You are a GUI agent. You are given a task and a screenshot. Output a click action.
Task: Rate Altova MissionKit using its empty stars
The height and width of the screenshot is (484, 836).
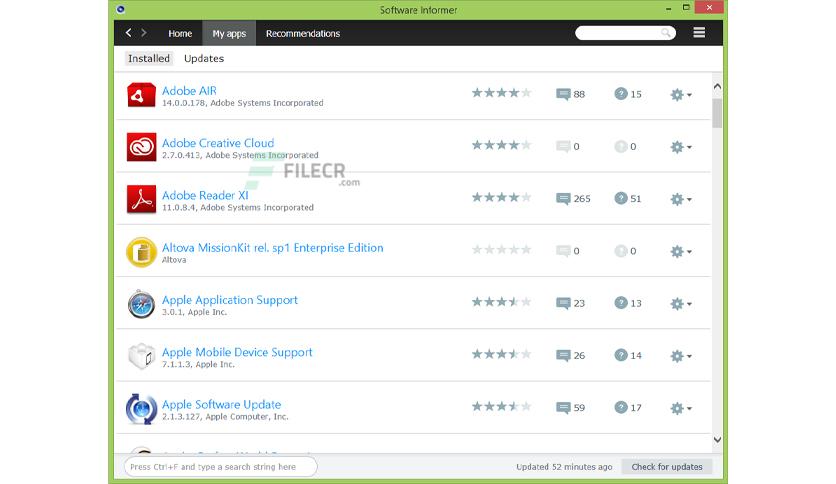(x=501, y=249)
